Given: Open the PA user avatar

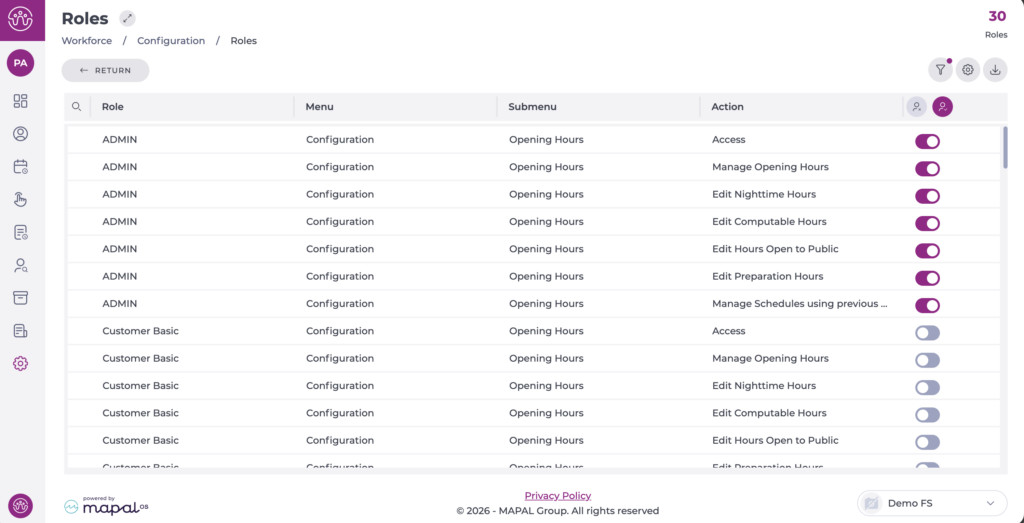Looking at the screenshot, I should click(20, 63).
